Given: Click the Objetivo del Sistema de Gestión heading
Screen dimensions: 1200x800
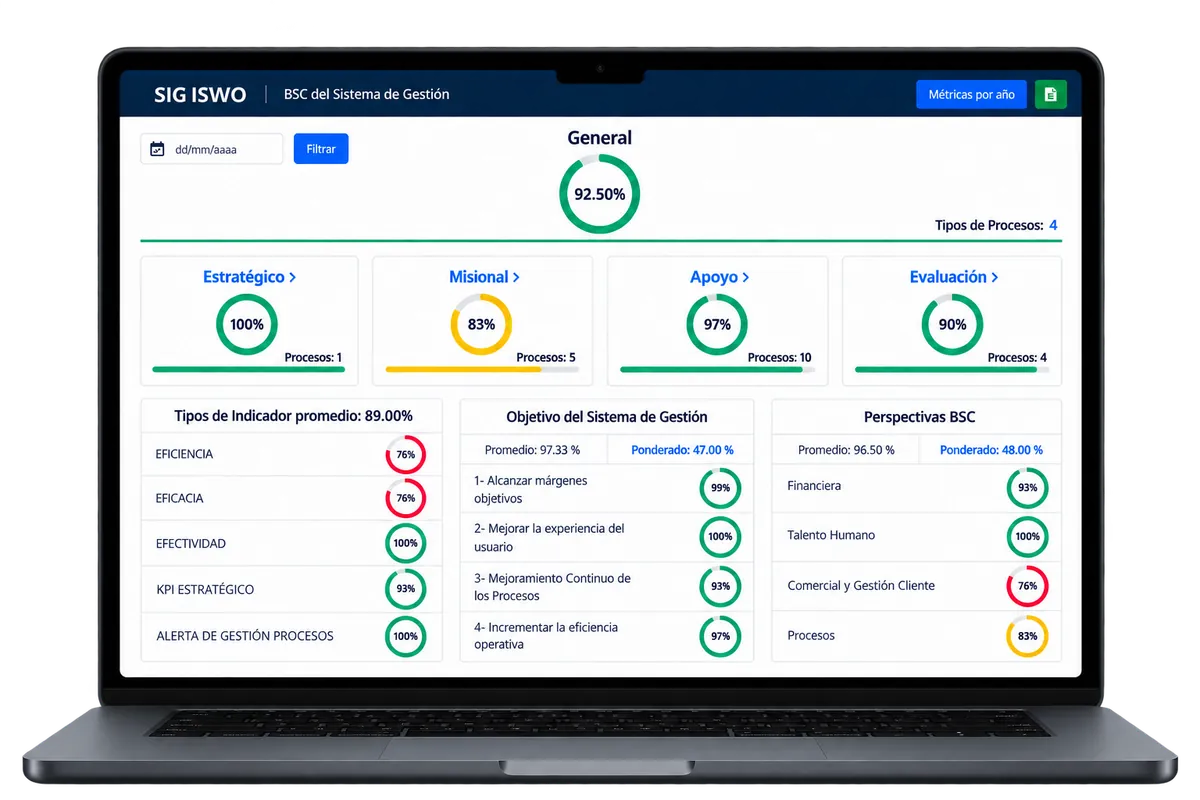Looking at the screenshot, I should (x=606, y=417).
